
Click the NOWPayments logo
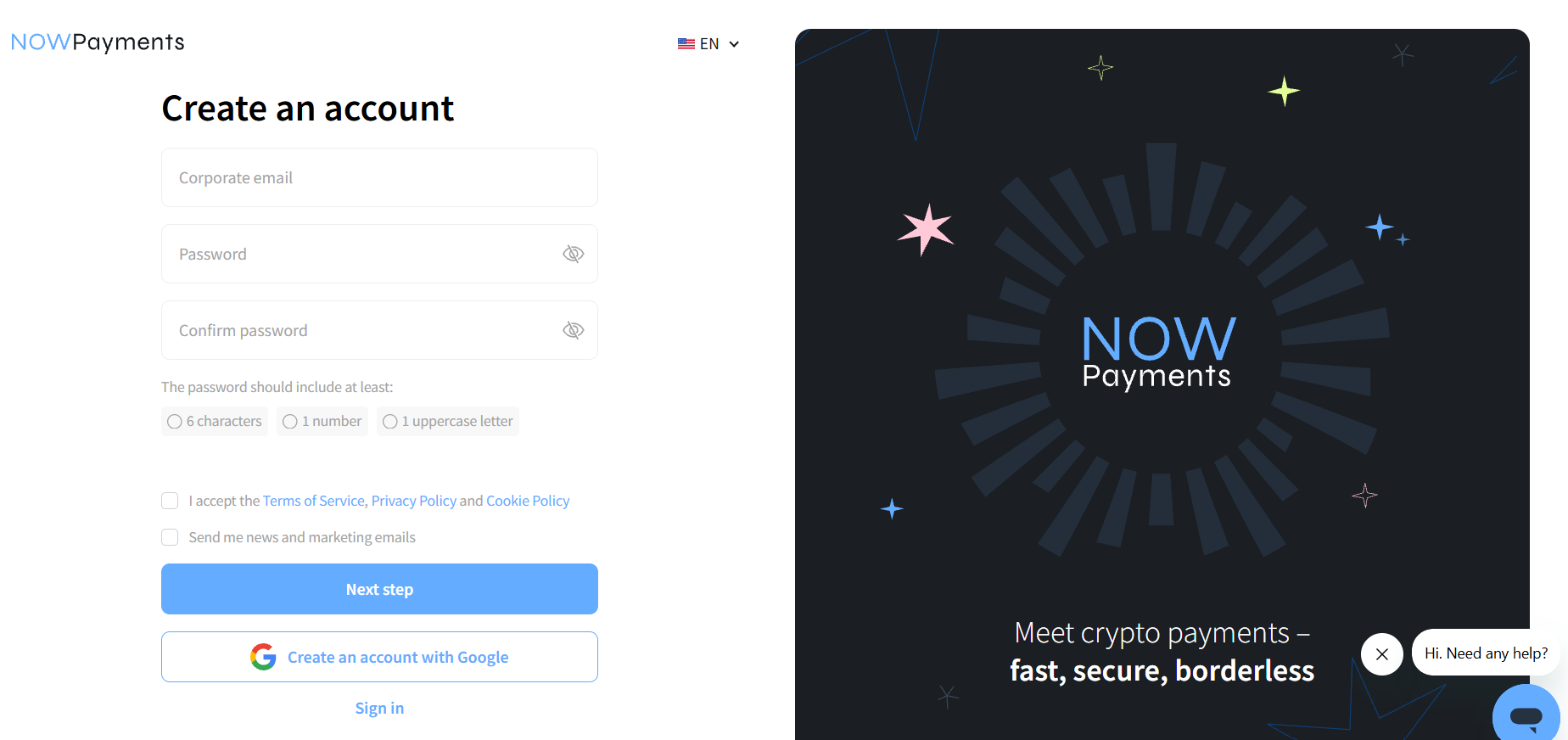pos(97,42)
